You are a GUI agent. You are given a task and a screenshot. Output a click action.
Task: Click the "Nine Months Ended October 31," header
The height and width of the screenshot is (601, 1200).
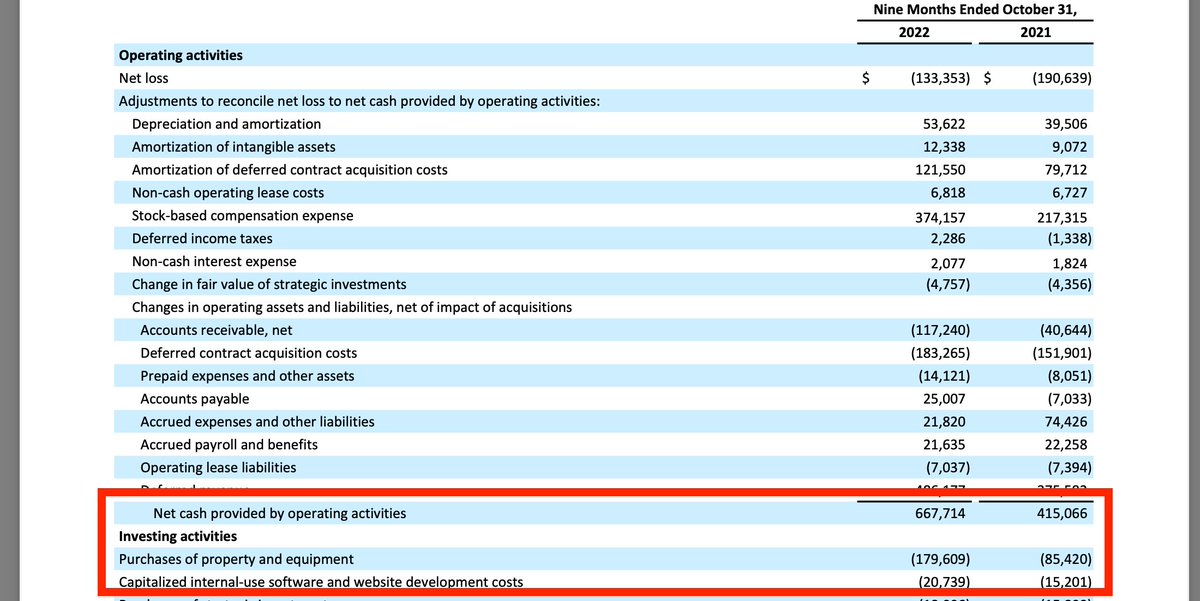click(x=975, y=9)
